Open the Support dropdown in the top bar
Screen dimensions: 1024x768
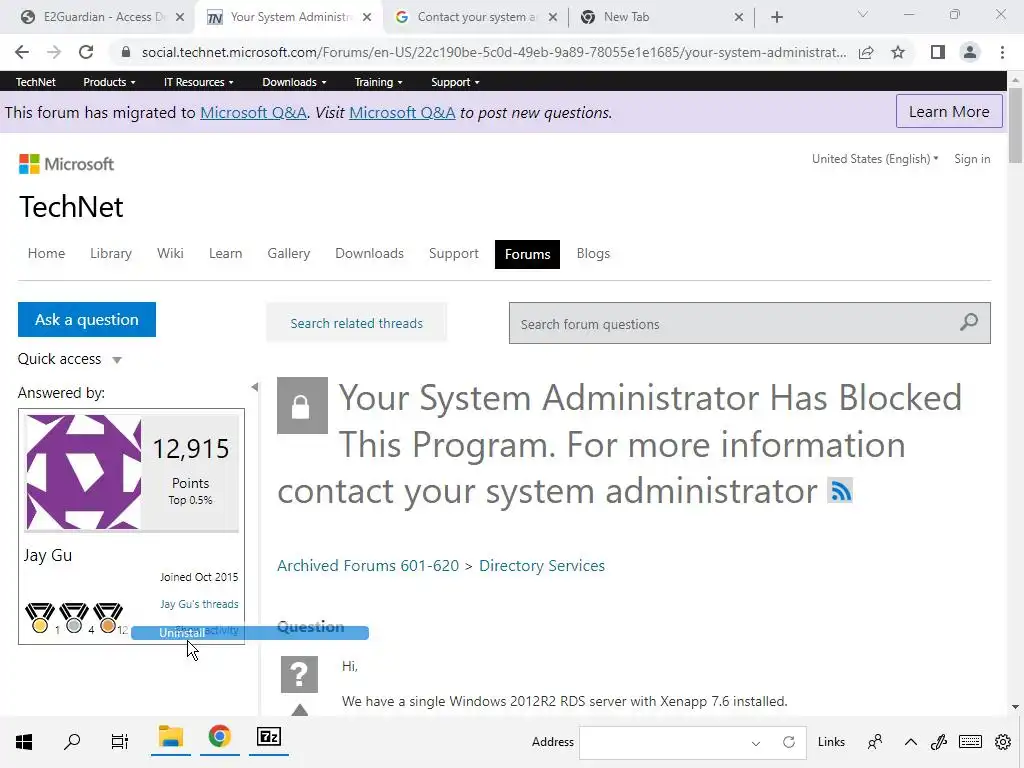pos(455,82)
